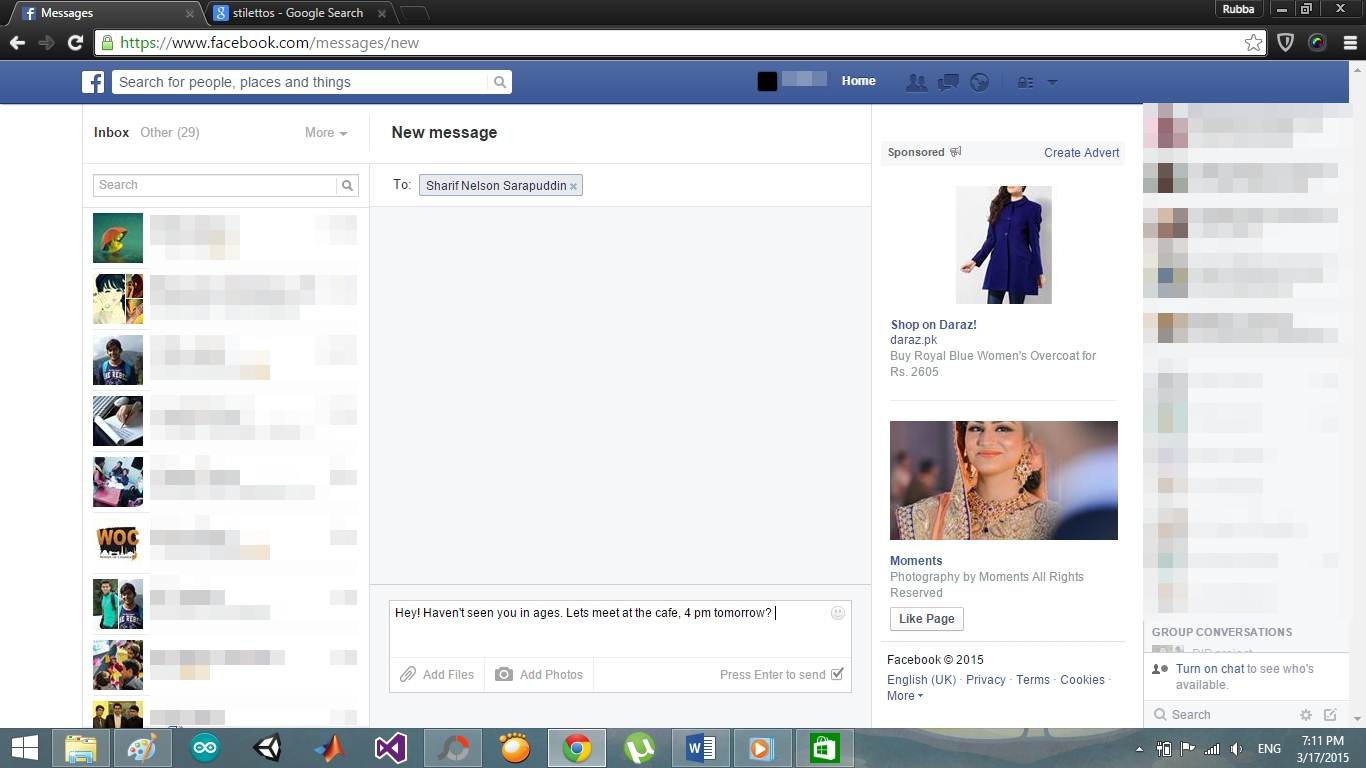Image resolution: width=1366 pixels, height=768 pixels.
Task: Click the Facebook logo icon
Action: [x=93, y=82]
